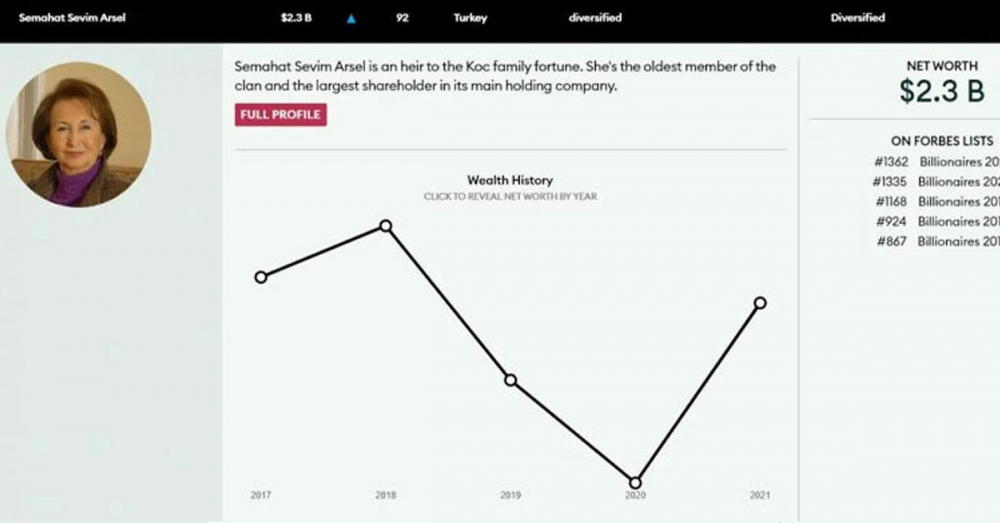1000x523 pixels.
Task: Click the Wealth History chart title
Action: [510, 180]
